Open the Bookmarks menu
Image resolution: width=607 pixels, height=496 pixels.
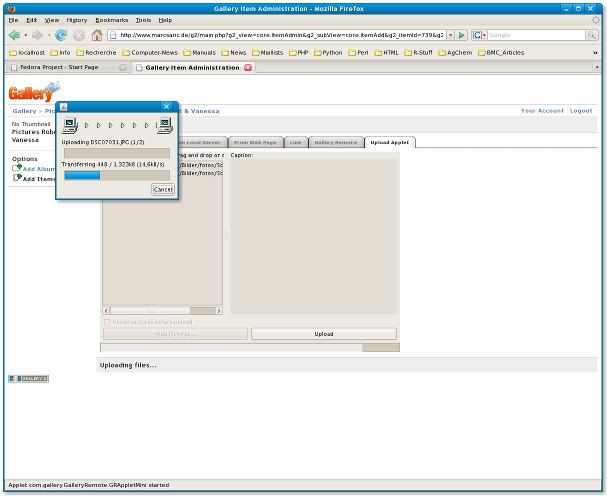point(112,20)
